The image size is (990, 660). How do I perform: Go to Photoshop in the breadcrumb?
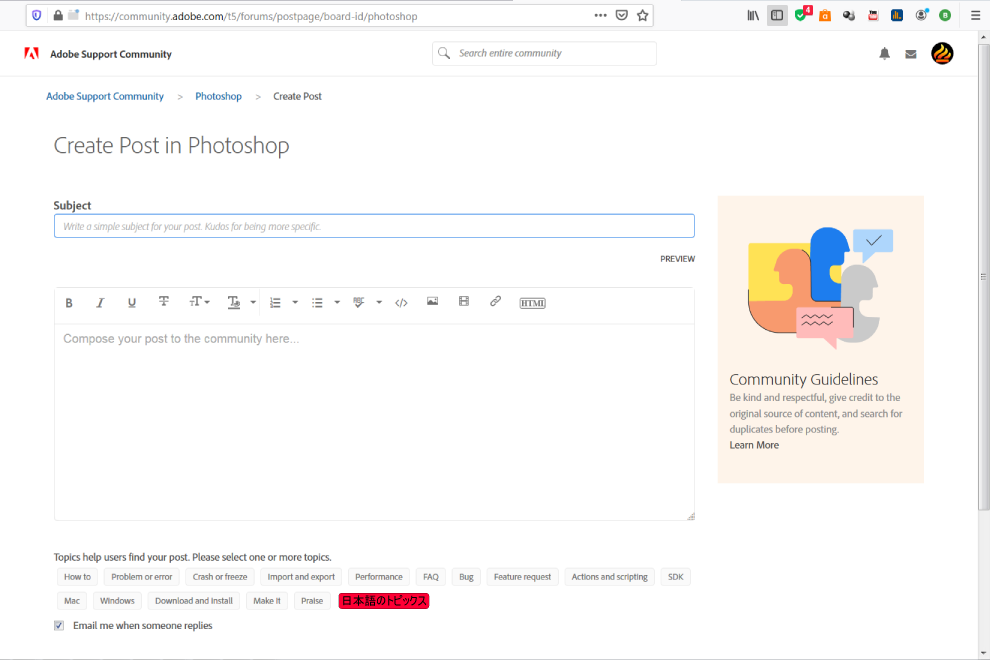[218, 97]
